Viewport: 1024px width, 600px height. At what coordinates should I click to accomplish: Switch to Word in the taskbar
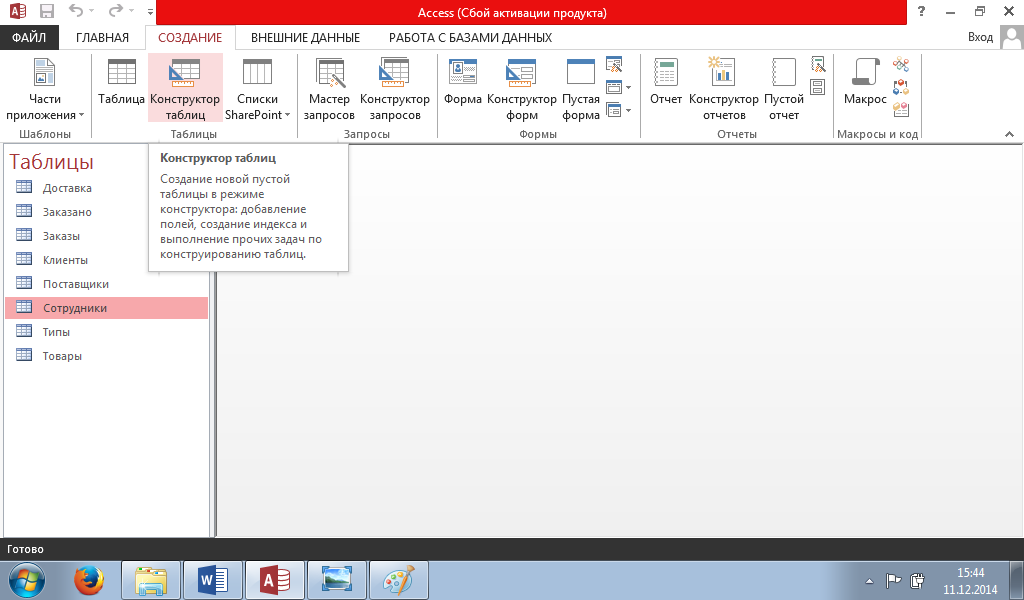point(213,580)
